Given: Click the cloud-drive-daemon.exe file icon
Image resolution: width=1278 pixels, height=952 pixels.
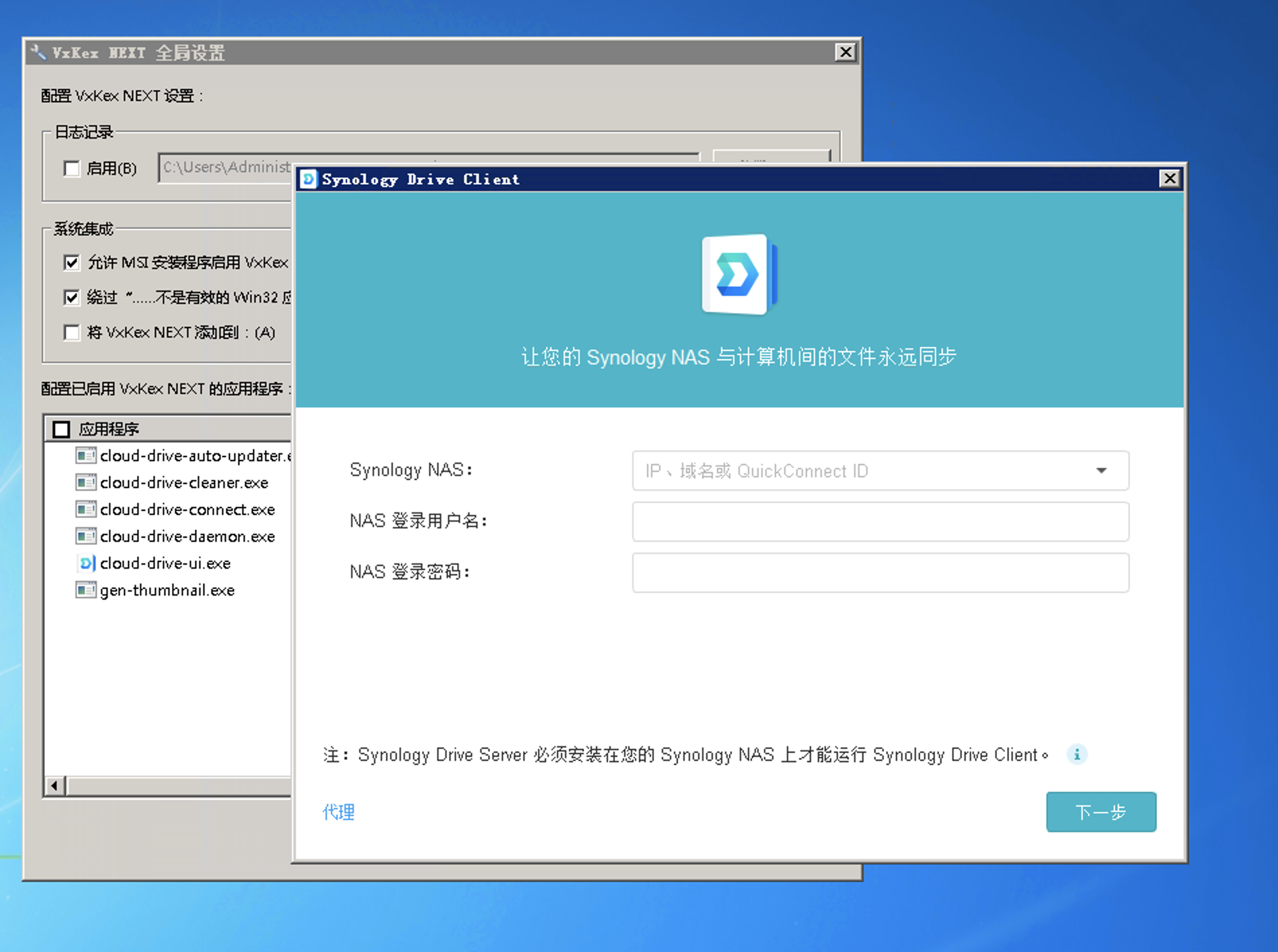Looking at the screenshot, I should tap(86, 537).
